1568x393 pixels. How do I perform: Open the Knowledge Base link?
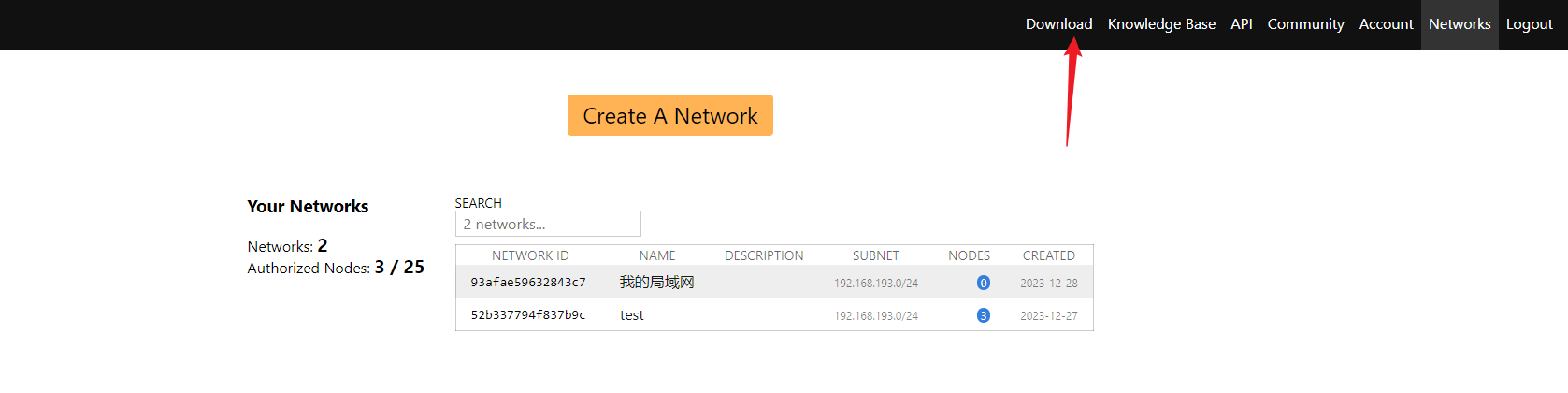1161,24
